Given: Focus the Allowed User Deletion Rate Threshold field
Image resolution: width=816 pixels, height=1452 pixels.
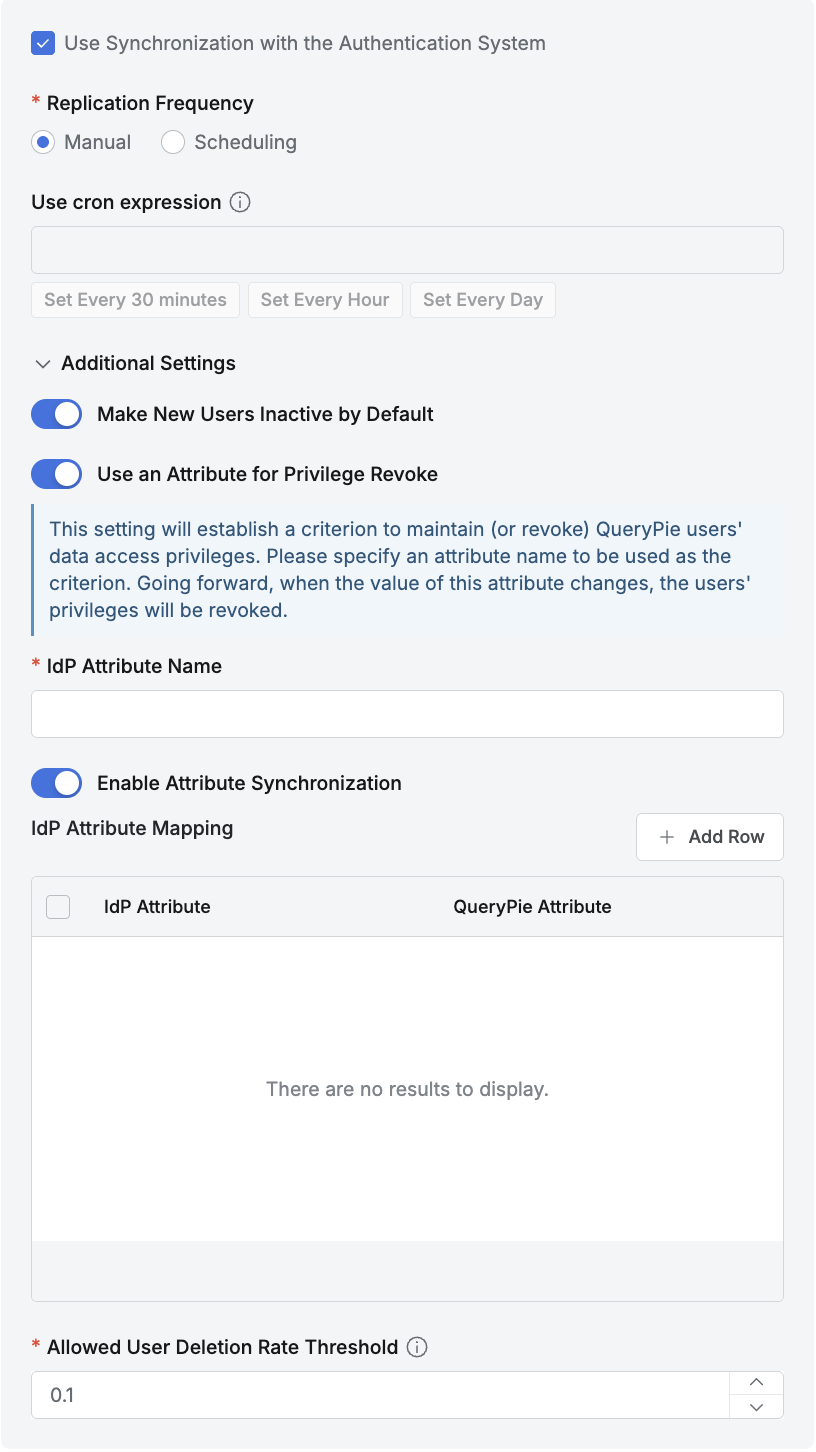Looking at the screenshot, I should click(x=380, y=1395).
